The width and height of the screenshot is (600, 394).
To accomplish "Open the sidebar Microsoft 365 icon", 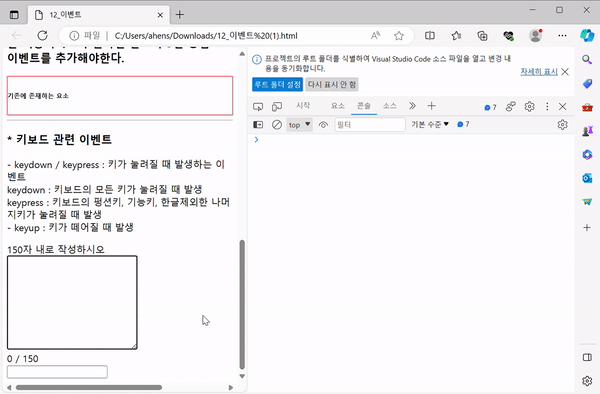I will coord(587,155).
